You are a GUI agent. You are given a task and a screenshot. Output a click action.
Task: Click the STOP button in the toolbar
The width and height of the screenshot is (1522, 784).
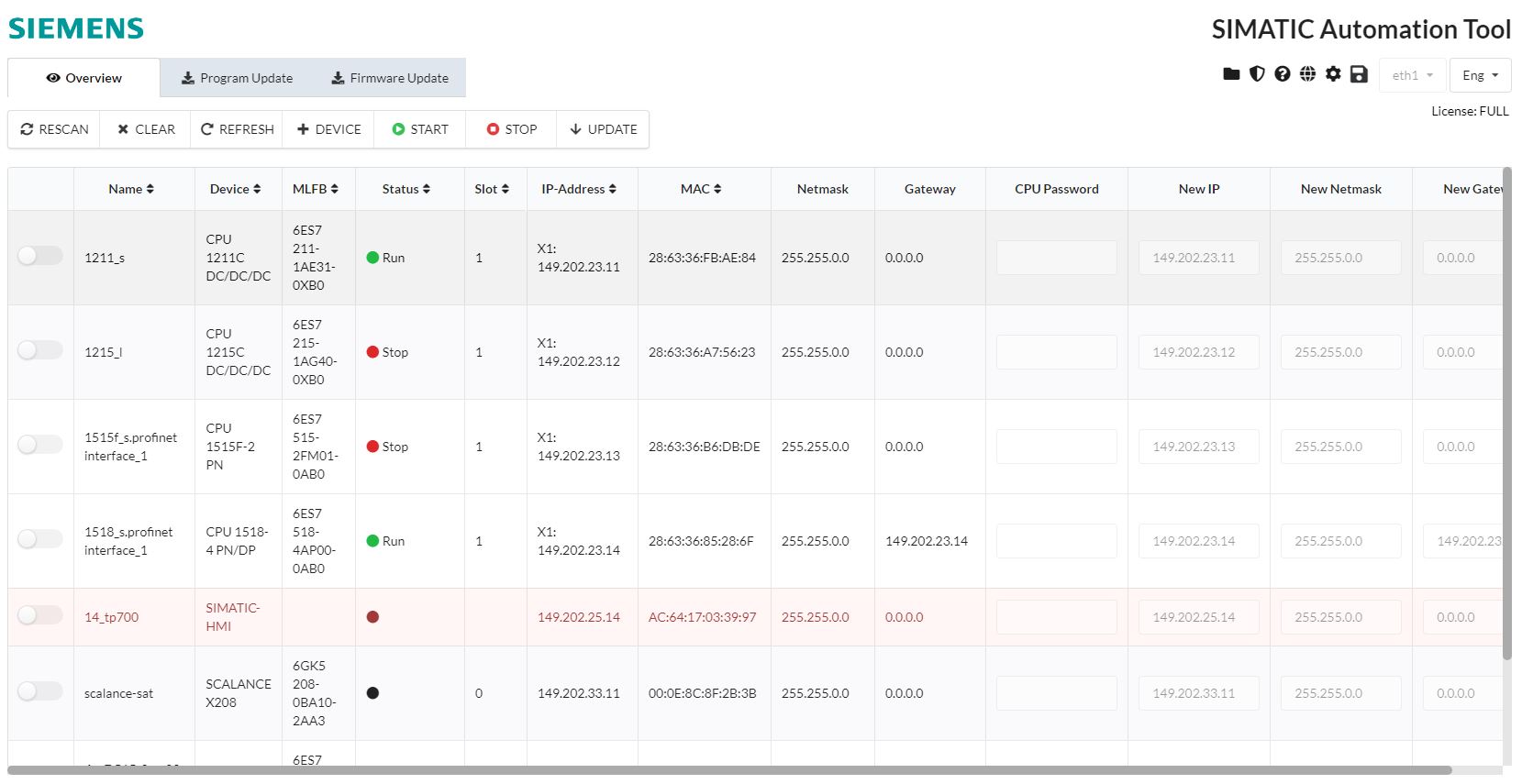click(511, 129)
